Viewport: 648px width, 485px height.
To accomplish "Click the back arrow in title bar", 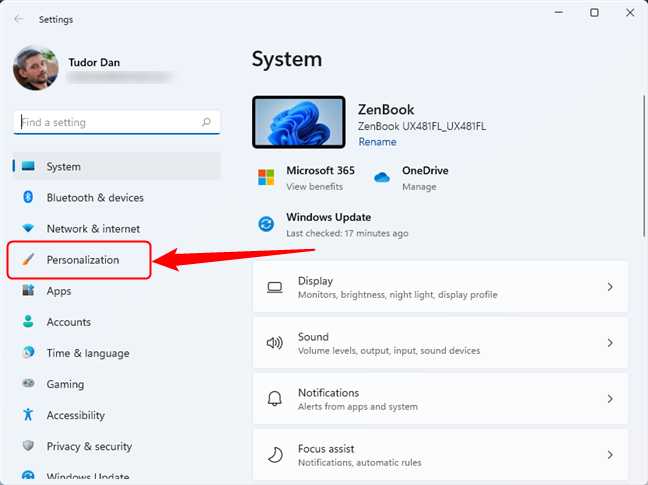I will 19,19.
